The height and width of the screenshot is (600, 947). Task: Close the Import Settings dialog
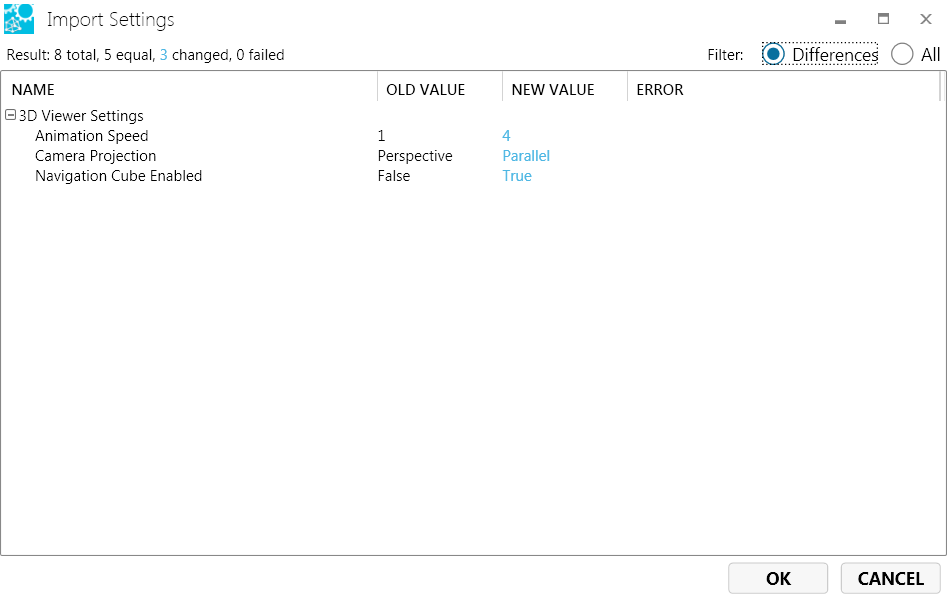925,19
